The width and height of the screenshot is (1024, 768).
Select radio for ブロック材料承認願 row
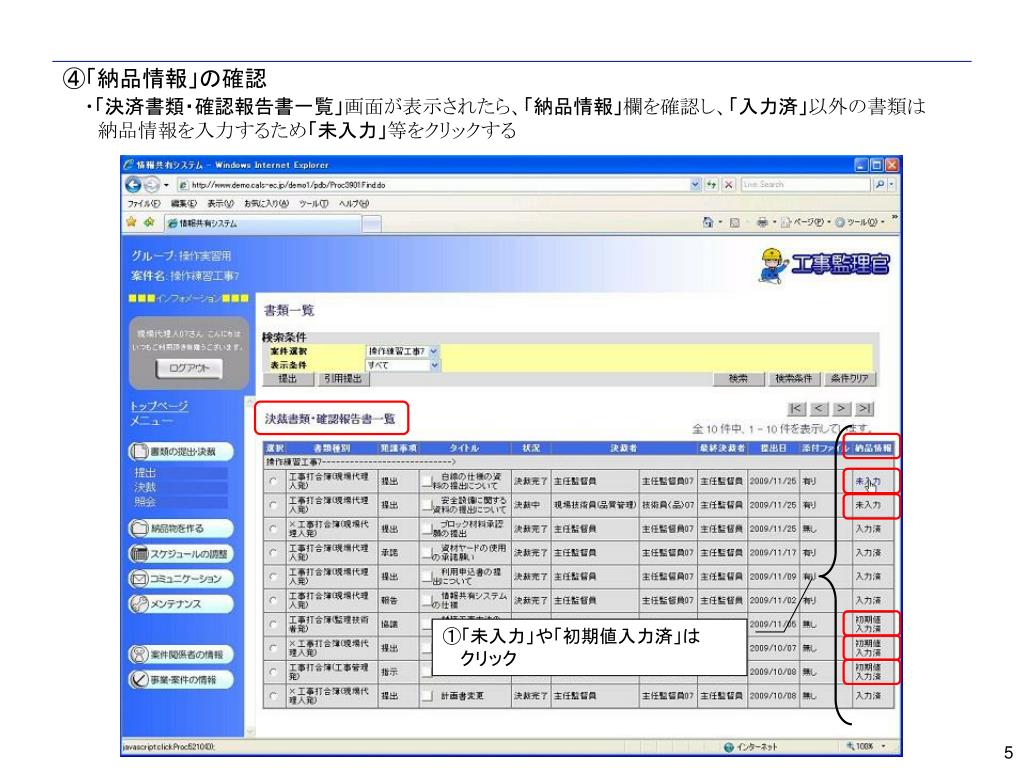[x=273, y=529]
